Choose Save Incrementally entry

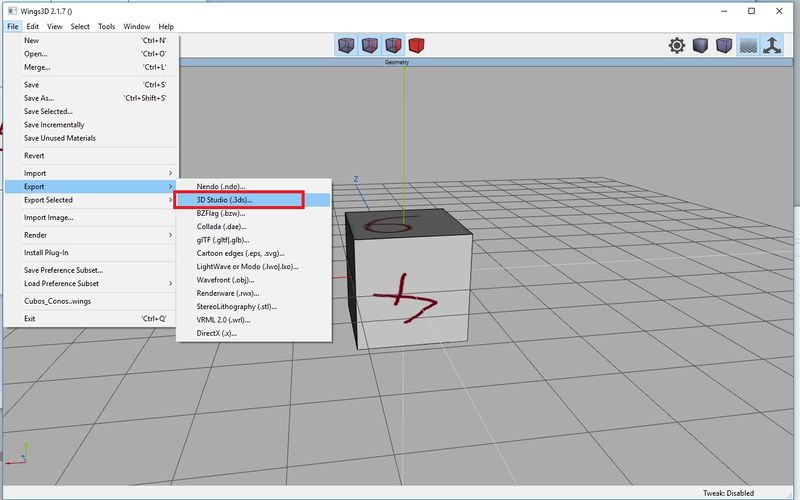click(91, 124)
